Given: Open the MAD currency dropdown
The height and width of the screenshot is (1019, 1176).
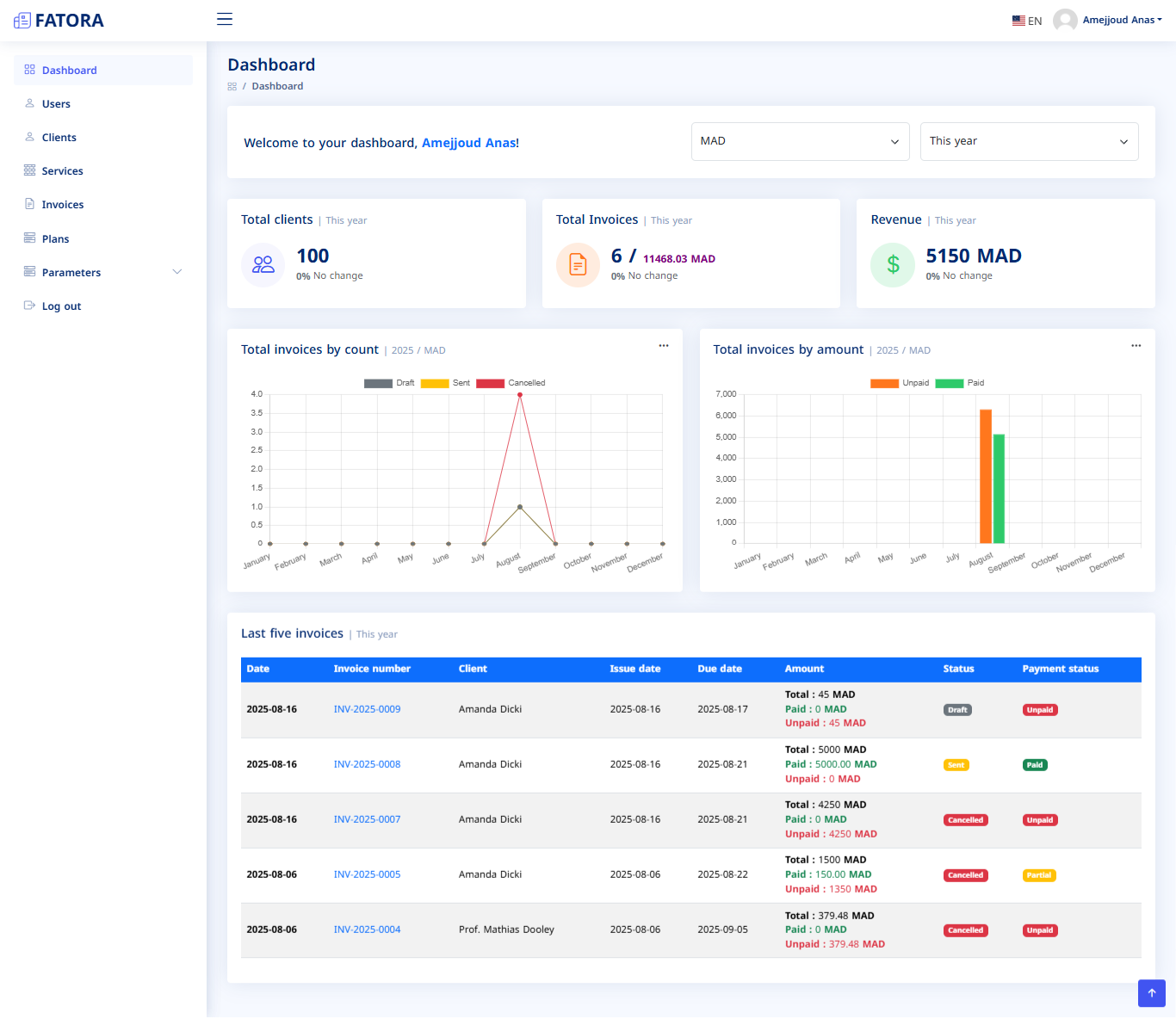Looking at the screenshot, I should [800, 141].
